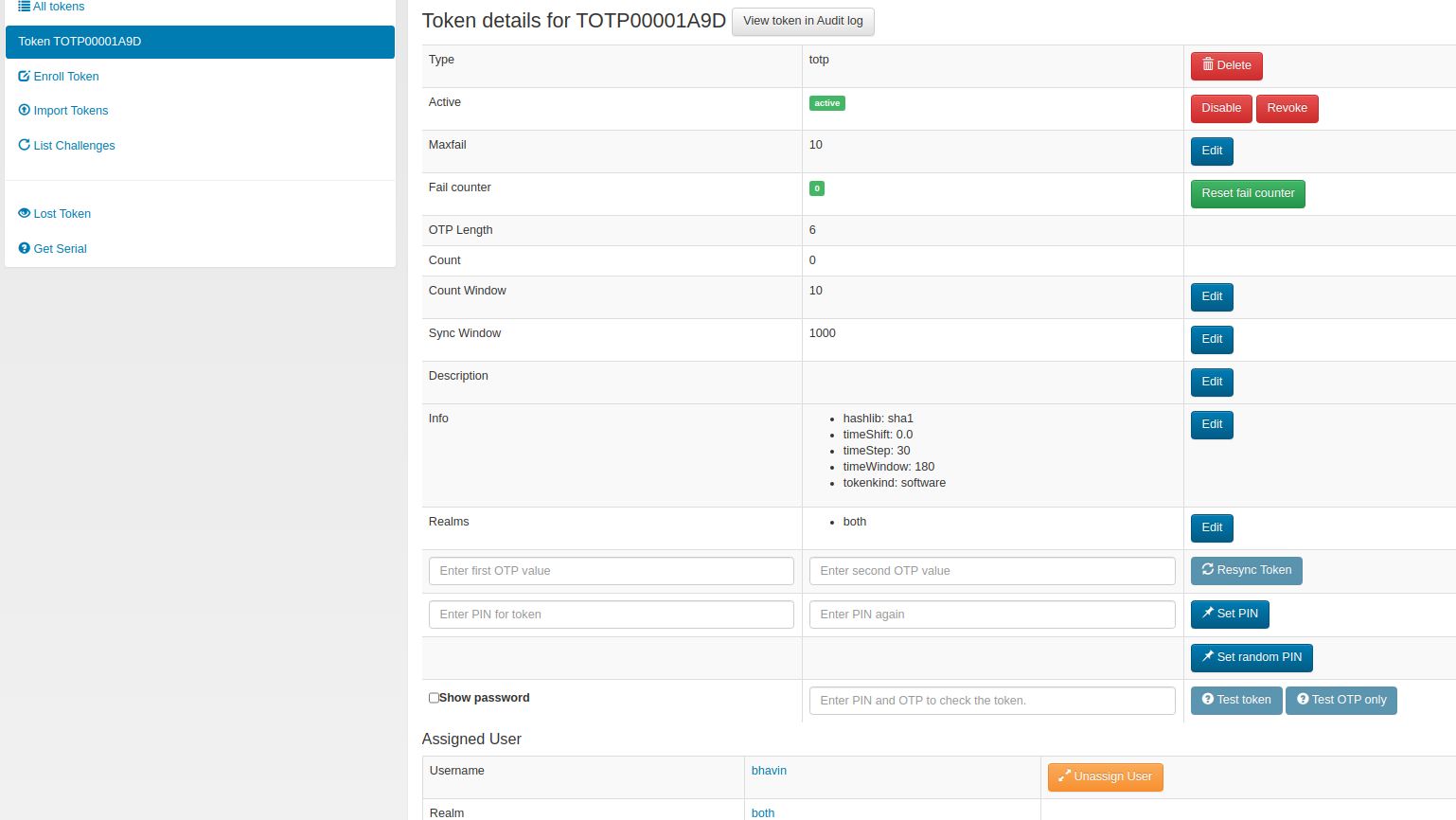Click the pushpin icon on Set PIN
The width and height of the screenshot is (1456, 820).
coord(1209,614)
